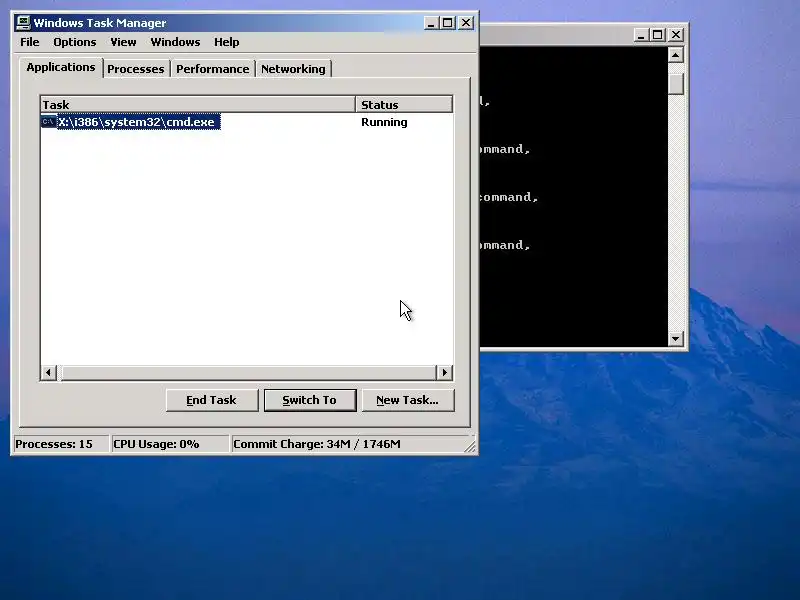Viewport: 800px width, 600px height.
Task: Close the Windows Task Manager window
Action: click(x=466, y=22)
